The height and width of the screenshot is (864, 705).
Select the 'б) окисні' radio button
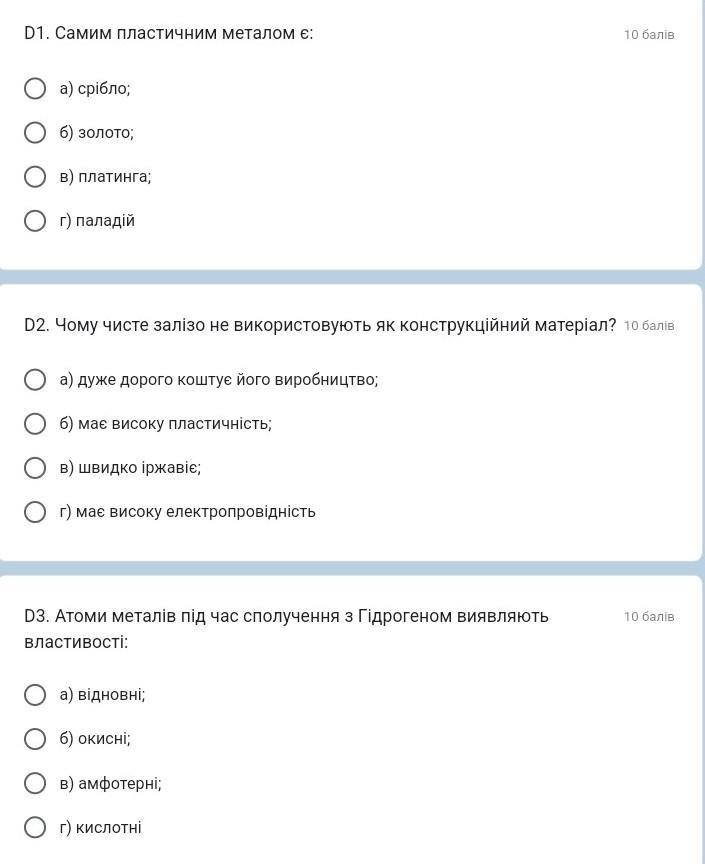[x=35, y=739]
